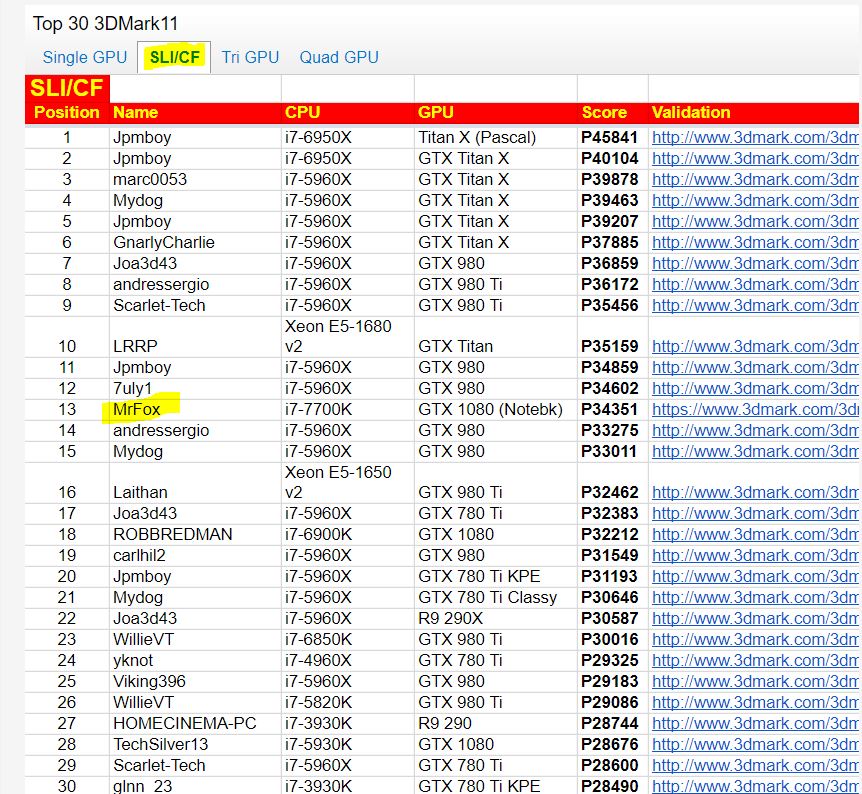
Task: Open validation link for score P40104
Action: (755, 158)
